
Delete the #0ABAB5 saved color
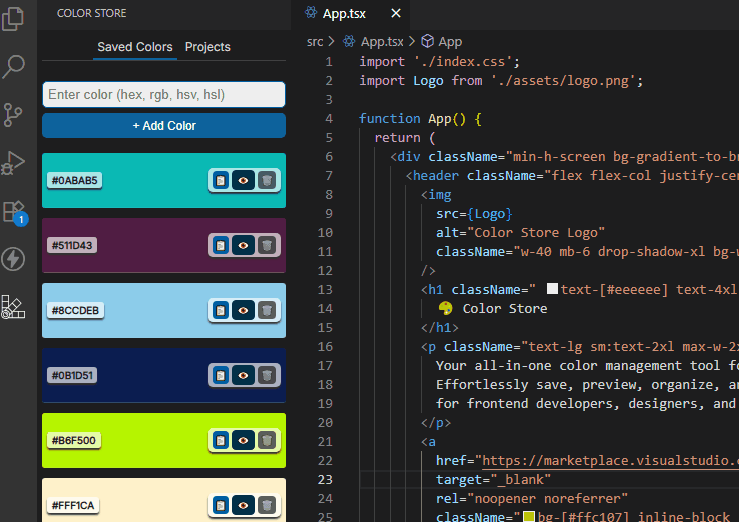pos(267,180)
